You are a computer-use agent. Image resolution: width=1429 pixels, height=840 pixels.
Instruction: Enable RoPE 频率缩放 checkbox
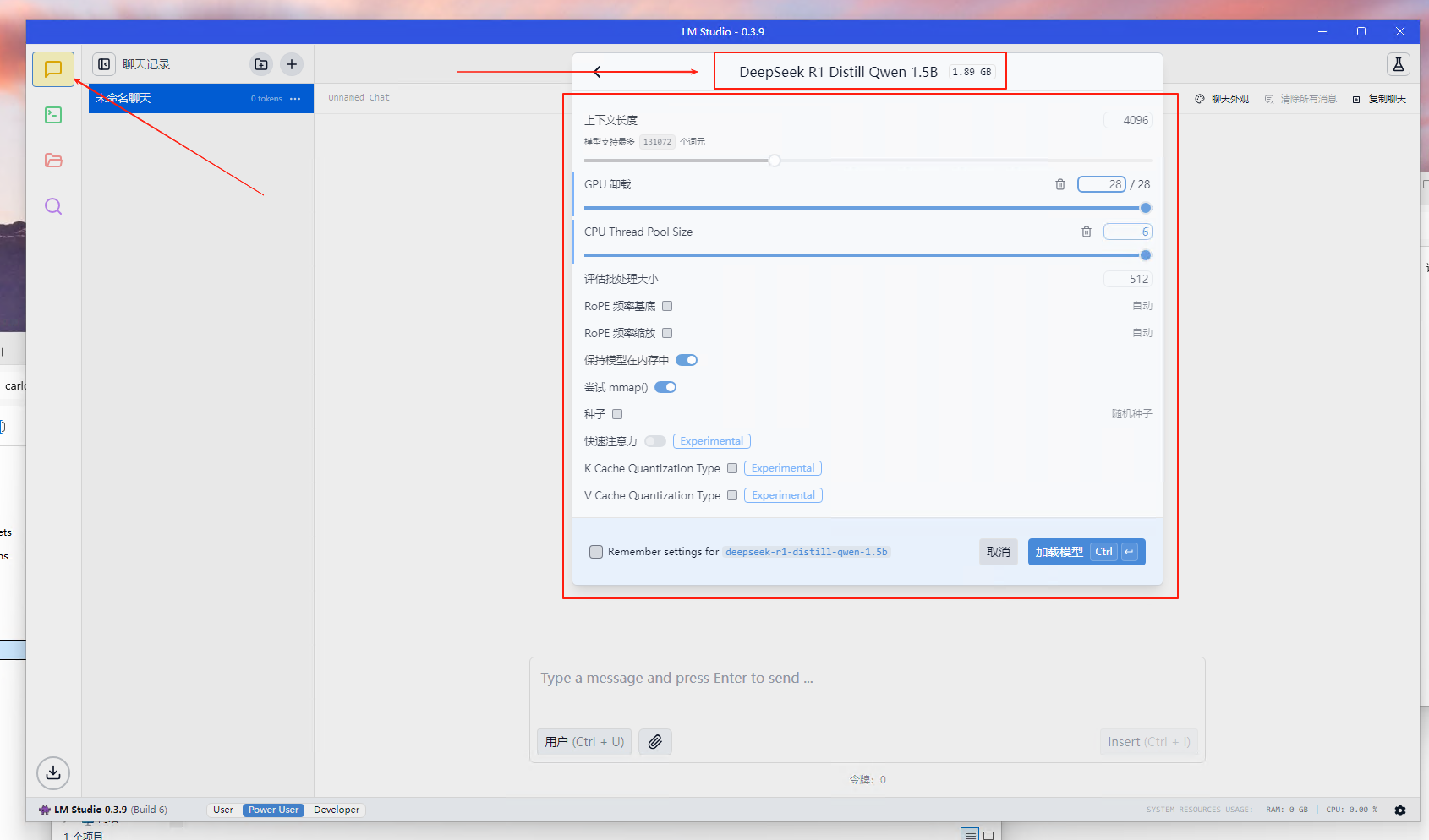(x=667, y=333)
